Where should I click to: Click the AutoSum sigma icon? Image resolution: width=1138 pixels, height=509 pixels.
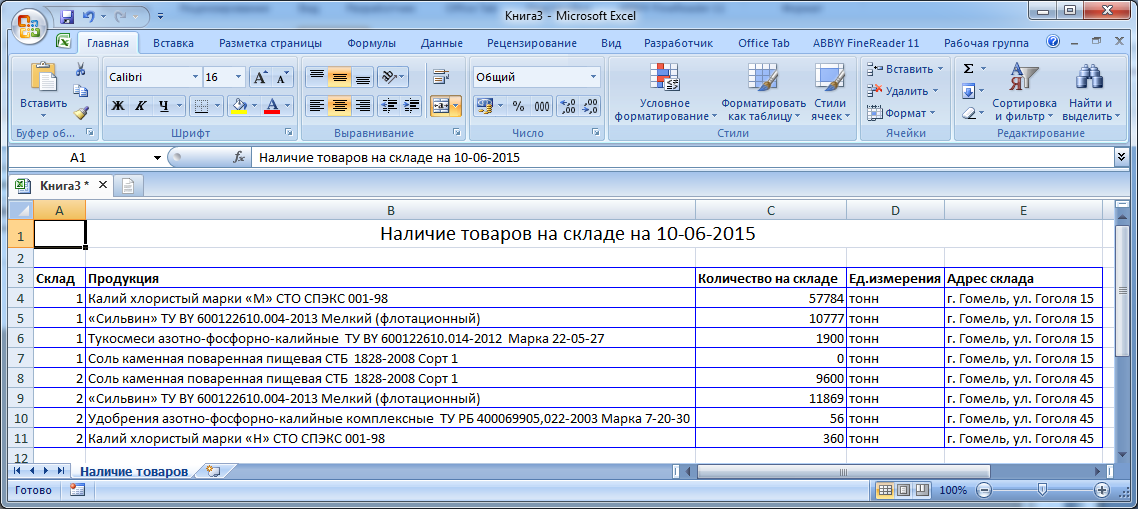point(968,69)
